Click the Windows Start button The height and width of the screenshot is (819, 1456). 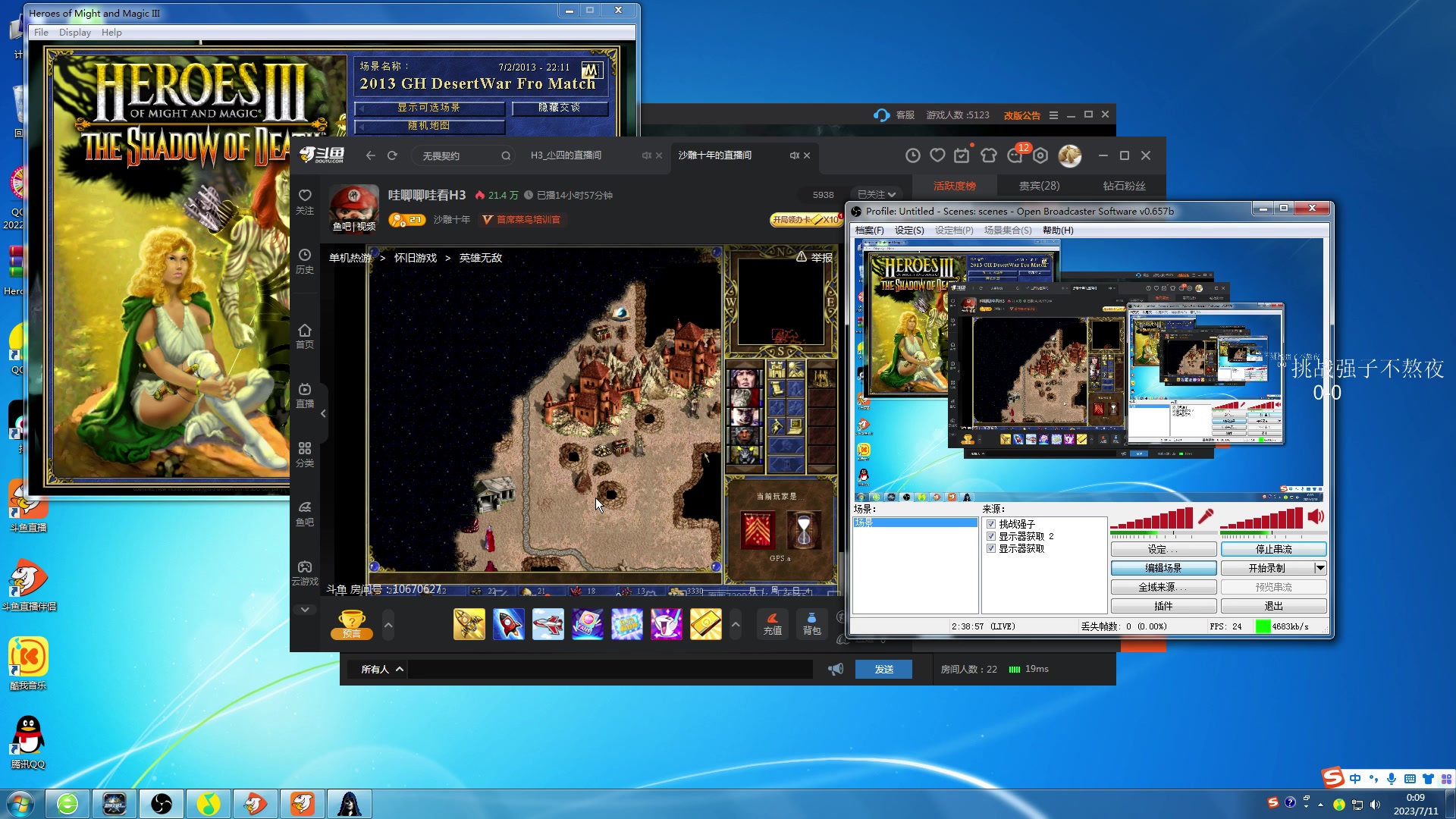pyautogui.click(x=20, y=803)
